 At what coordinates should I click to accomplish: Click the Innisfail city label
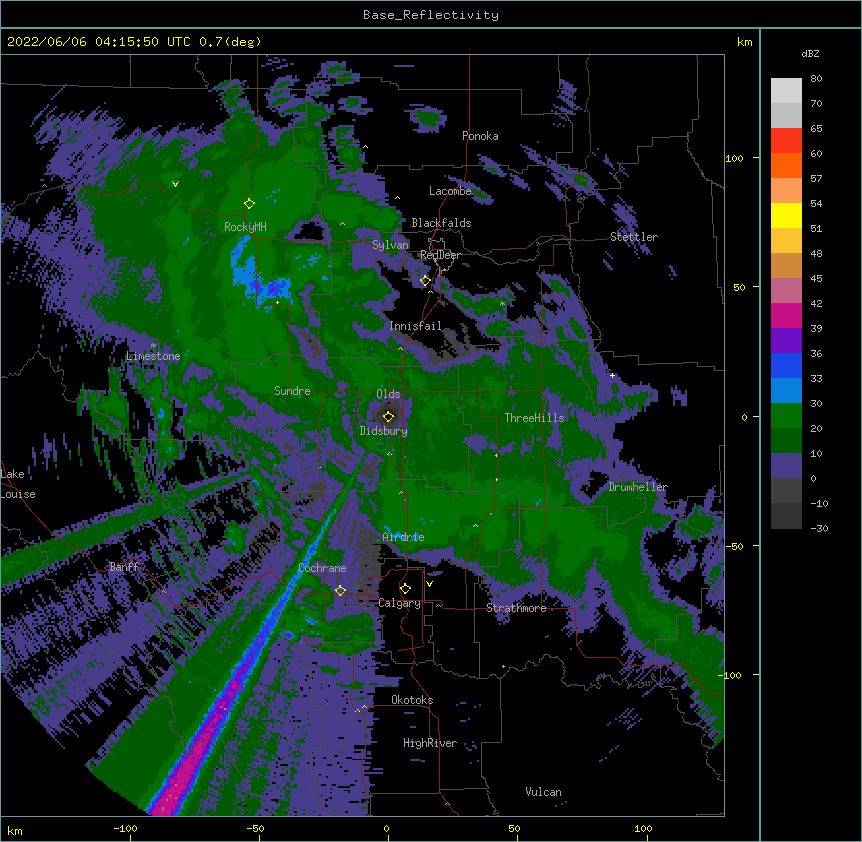tap(416, 326)
